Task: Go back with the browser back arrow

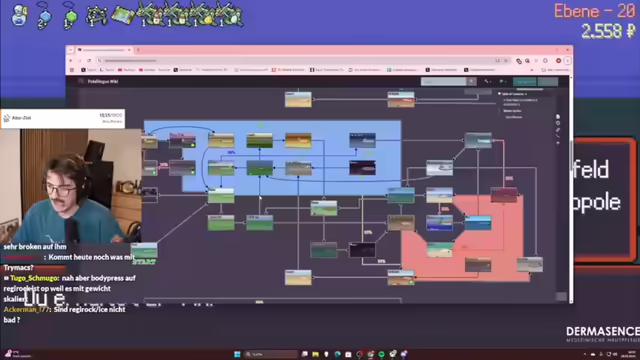Action: pyautogui.click(x=71, y=60)
